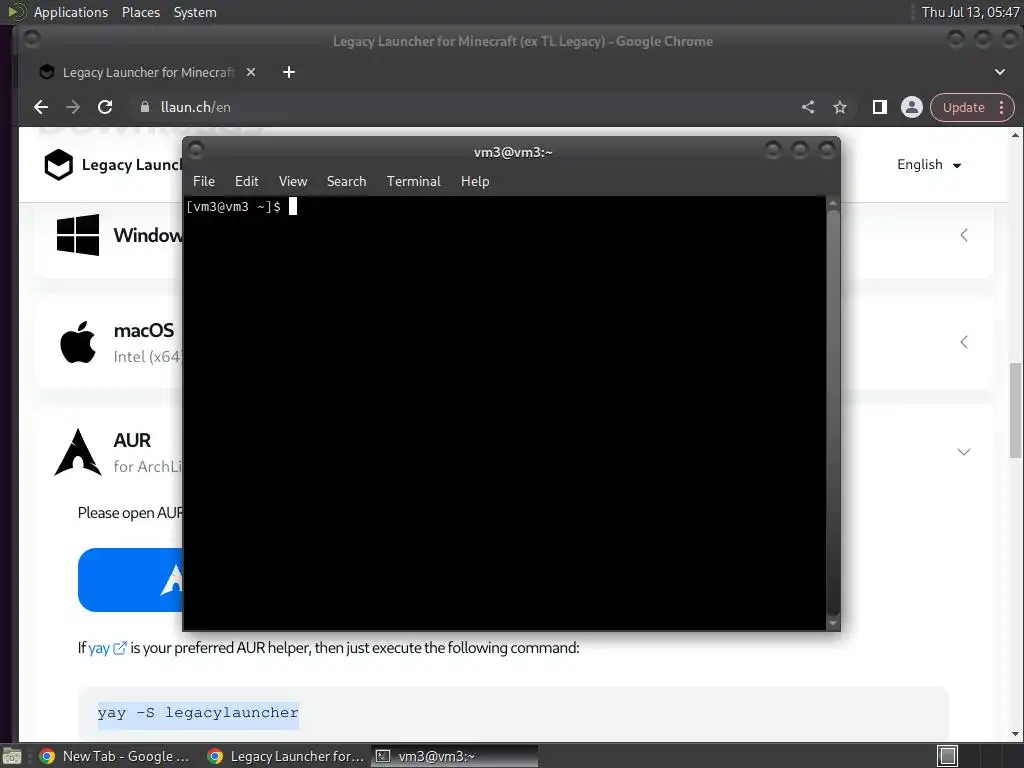Viewport: 1024px width, 768px height.
Task: Open the terminal Search menu
Action: [x=346, y=182]
